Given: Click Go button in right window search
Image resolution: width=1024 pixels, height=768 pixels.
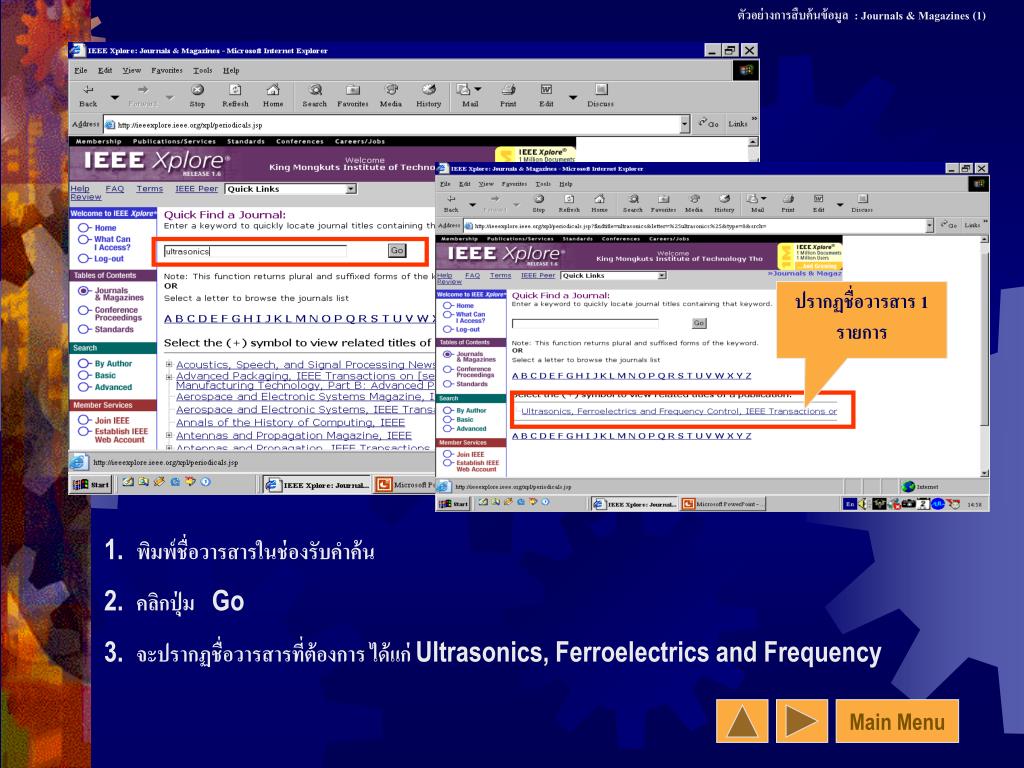Looking at the screenshot, I should pyautogui.click(x=699, y=323).
